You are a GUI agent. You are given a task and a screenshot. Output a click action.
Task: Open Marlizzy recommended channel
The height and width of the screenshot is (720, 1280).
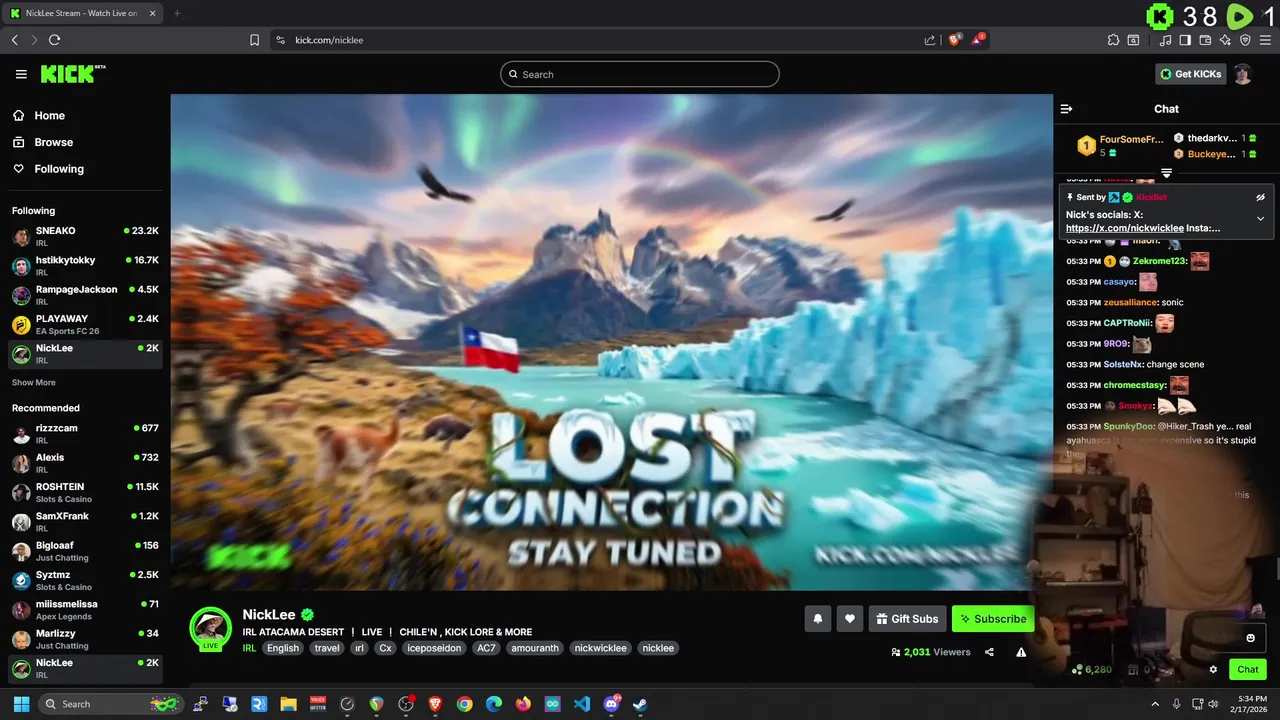(x=85, y=639)
